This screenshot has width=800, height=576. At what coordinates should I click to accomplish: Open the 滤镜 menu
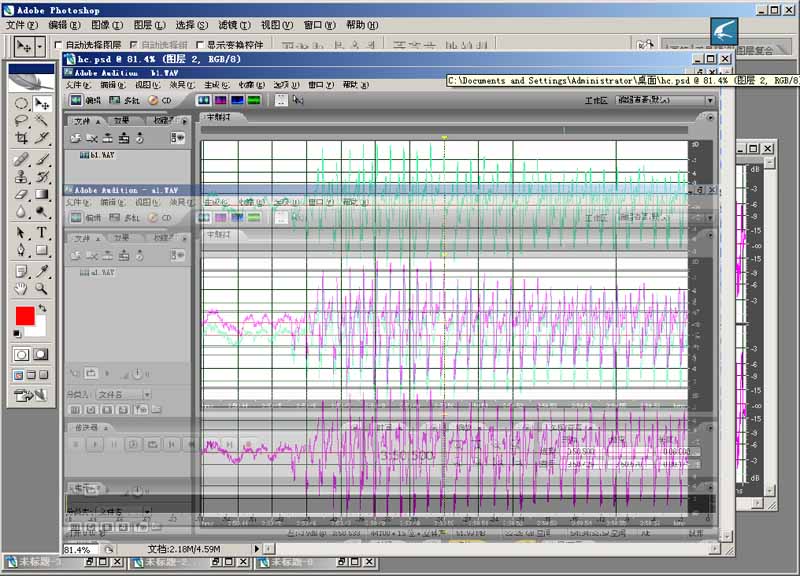pos(235,25)
